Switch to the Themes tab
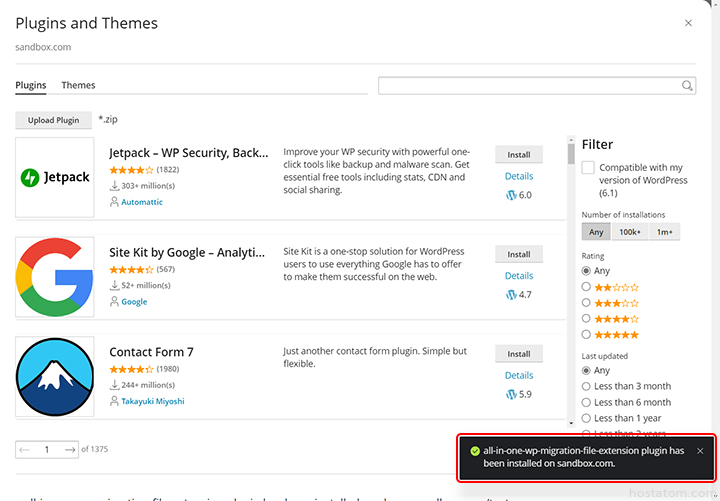Image resolution: width=720 pixels, height=501 pixels. point(78,86)
